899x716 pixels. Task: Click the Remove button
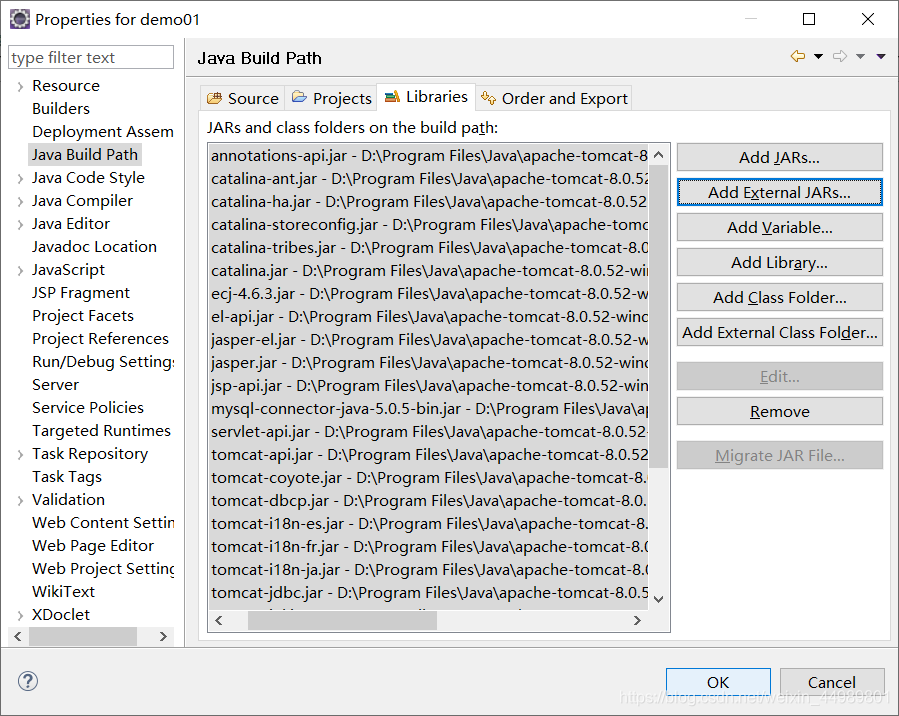tap(779, 412)
